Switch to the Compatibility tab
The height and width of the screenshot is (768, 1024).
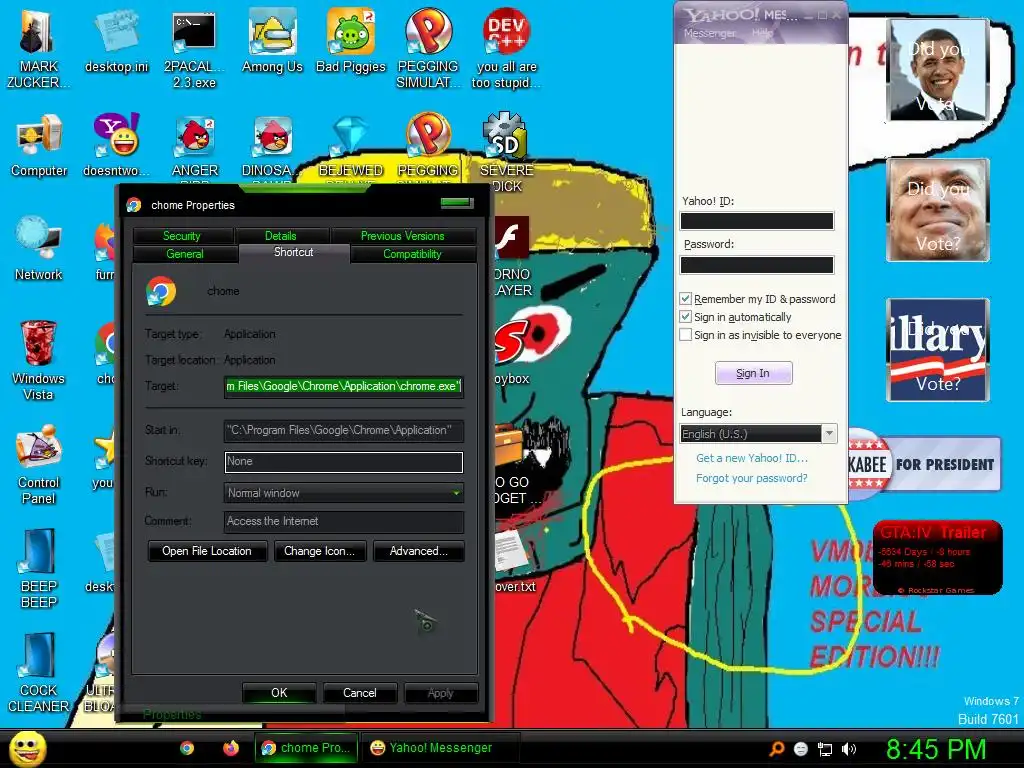click(412, 253)
